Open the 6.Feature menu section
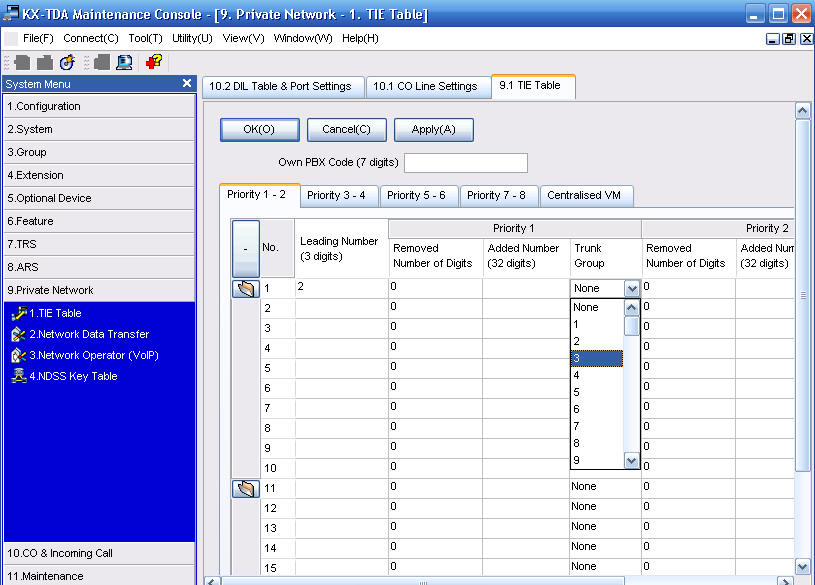This screenshot has width=815, height=585. click(99, 221)
